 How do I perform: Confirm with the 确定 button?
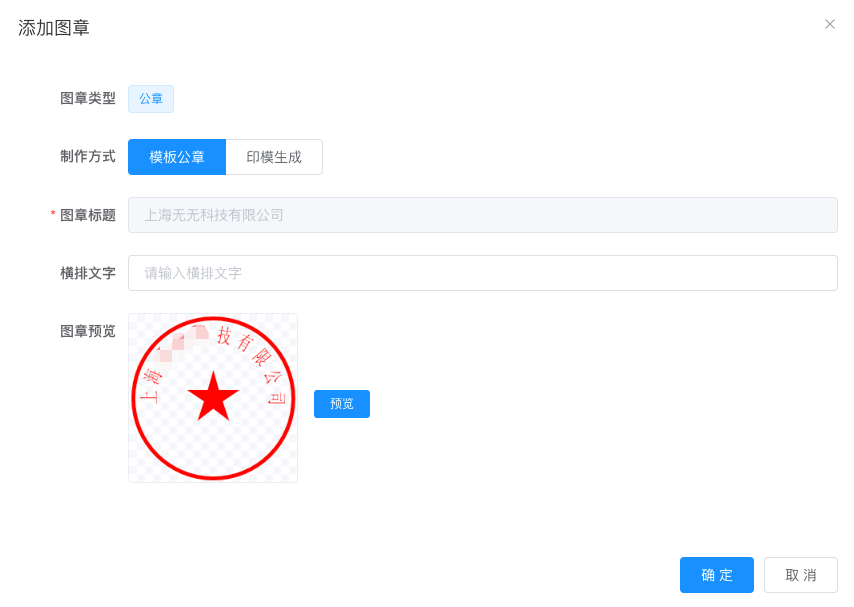pos(717,575)
